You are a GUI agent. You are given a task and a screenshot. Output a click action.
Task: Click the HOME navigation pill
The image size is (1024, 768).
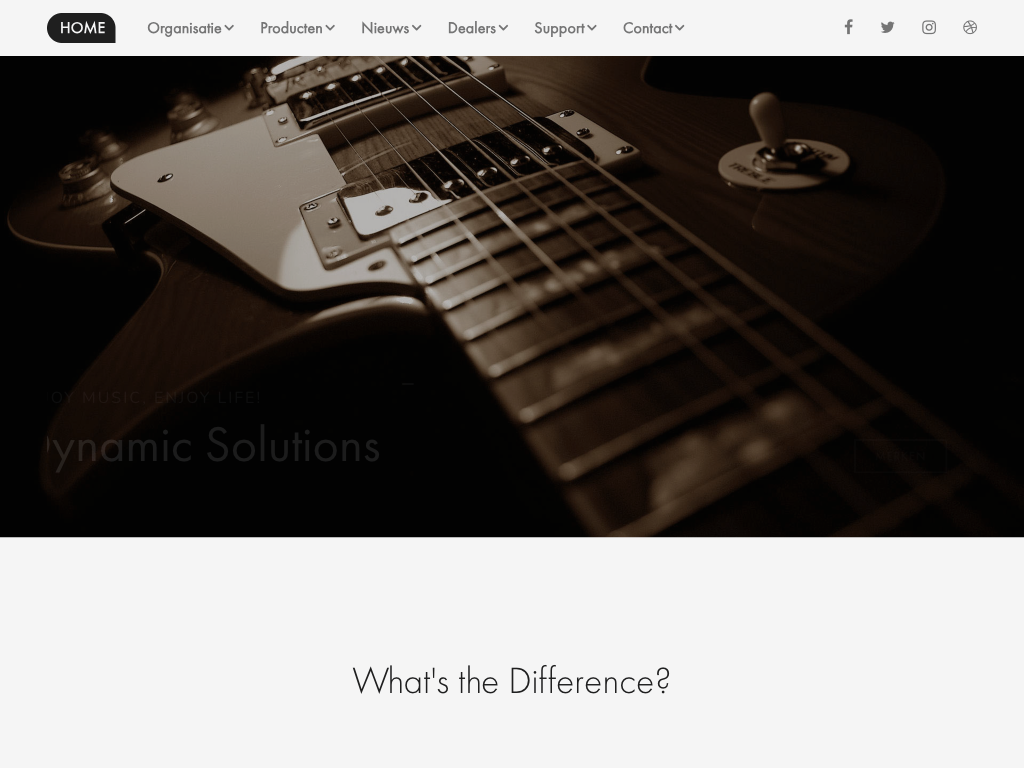pos(82,28)
